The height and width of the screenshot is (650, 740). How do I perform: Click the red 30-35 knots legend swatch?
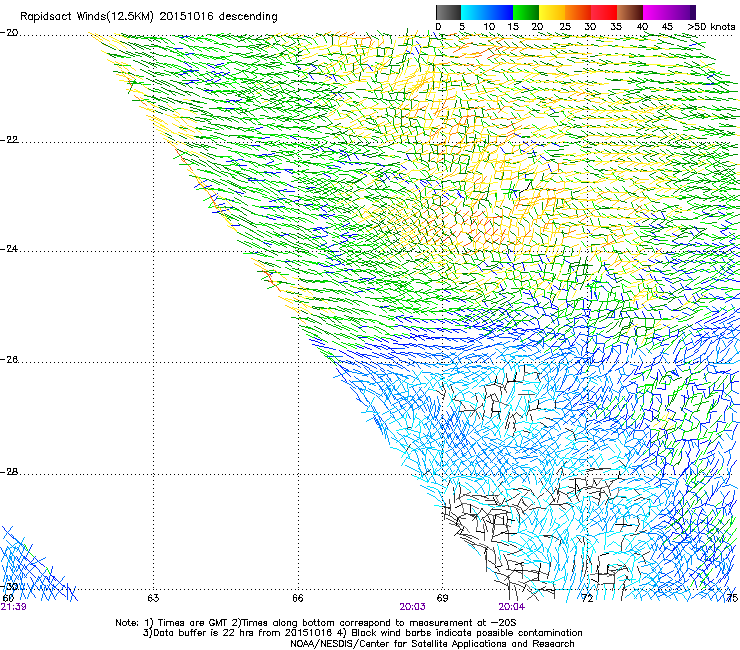click(x=604, y=12)
